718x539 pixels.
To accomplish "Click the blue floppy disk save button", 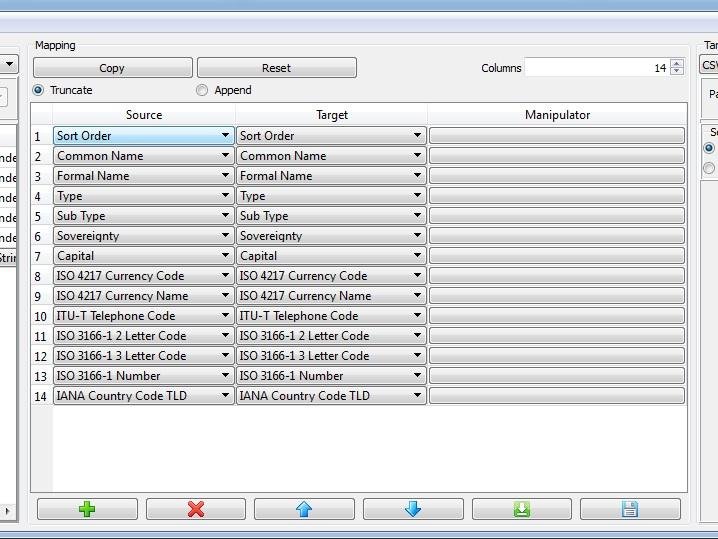I will click(630, 509).
